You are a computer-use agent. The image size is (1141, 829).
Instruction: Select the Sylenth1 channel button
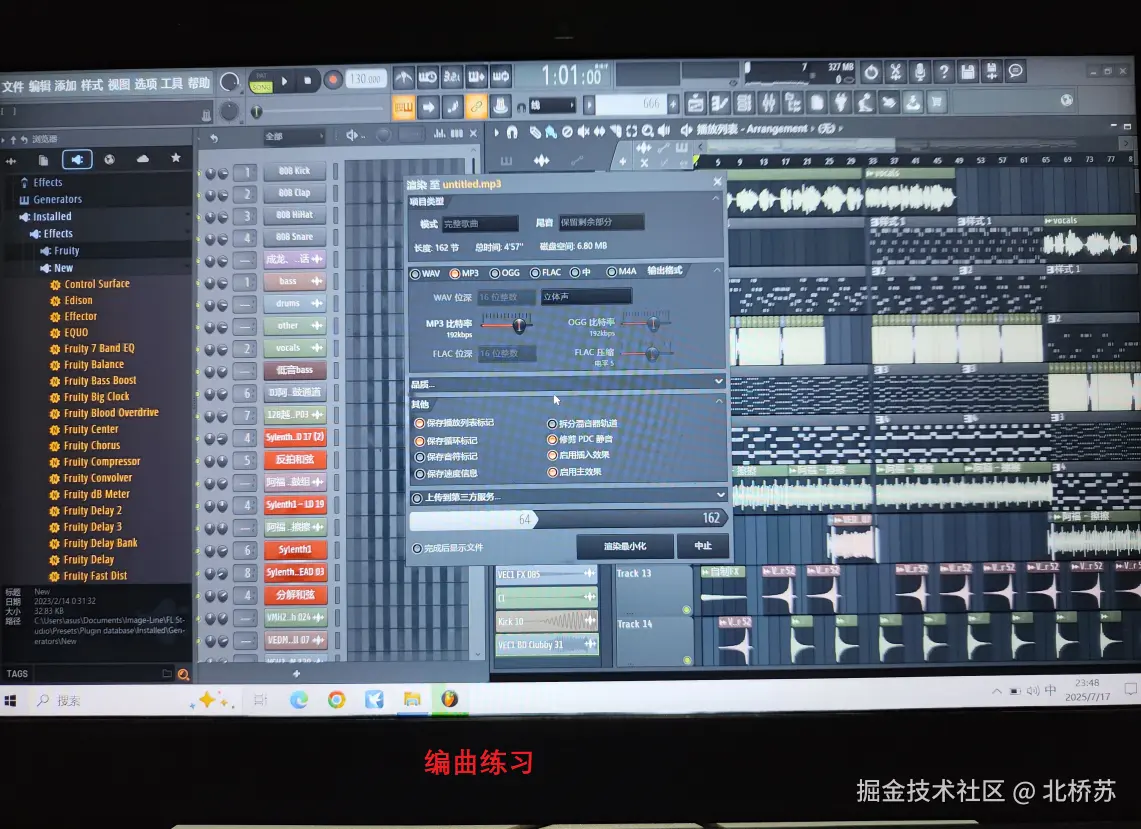[295, 550]
